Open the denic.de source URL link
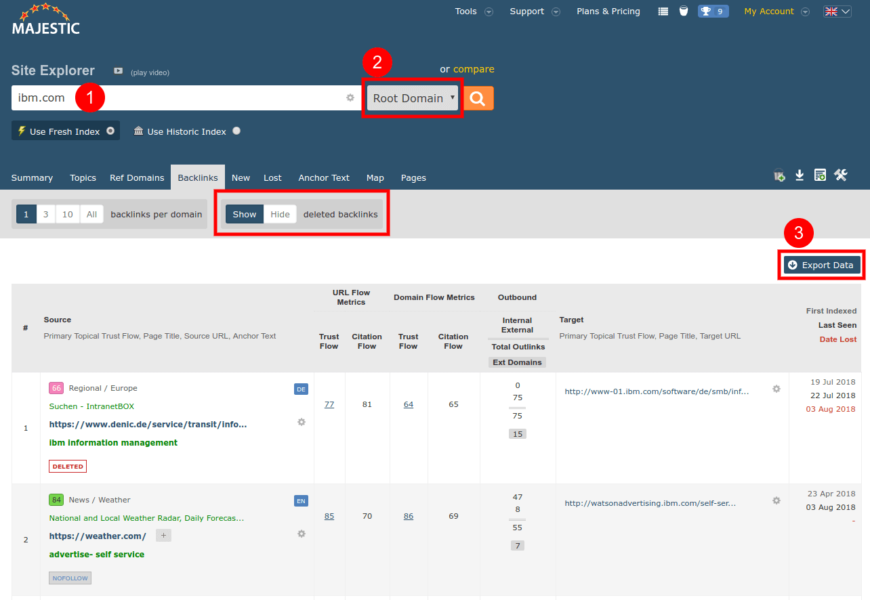Viewport: 870px width, 600px height. coord(148,424)
